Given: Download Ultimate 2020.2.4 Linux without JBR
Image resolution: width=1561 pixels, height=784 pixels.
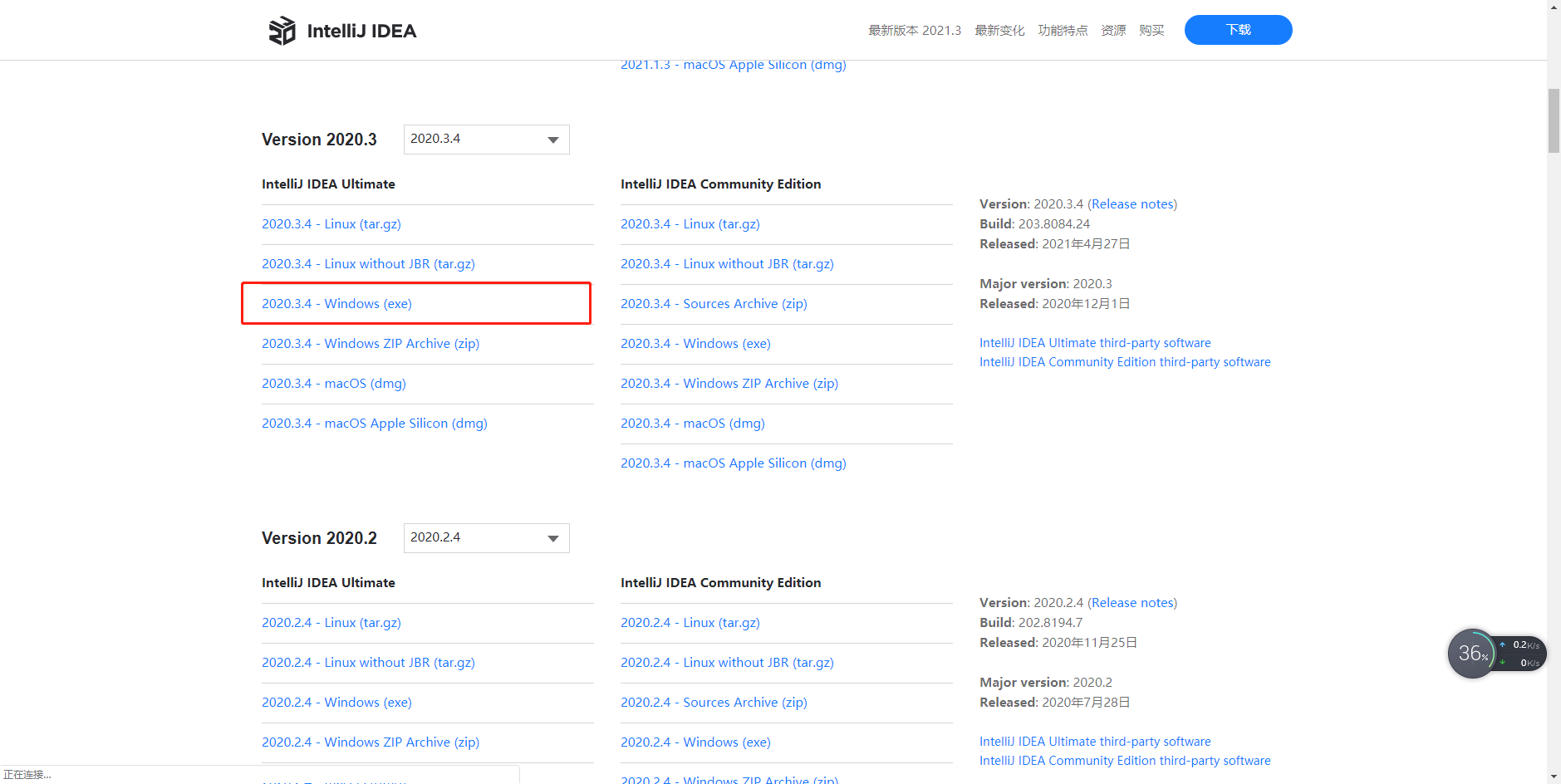Looking at the screenshot, I should 368,663.
